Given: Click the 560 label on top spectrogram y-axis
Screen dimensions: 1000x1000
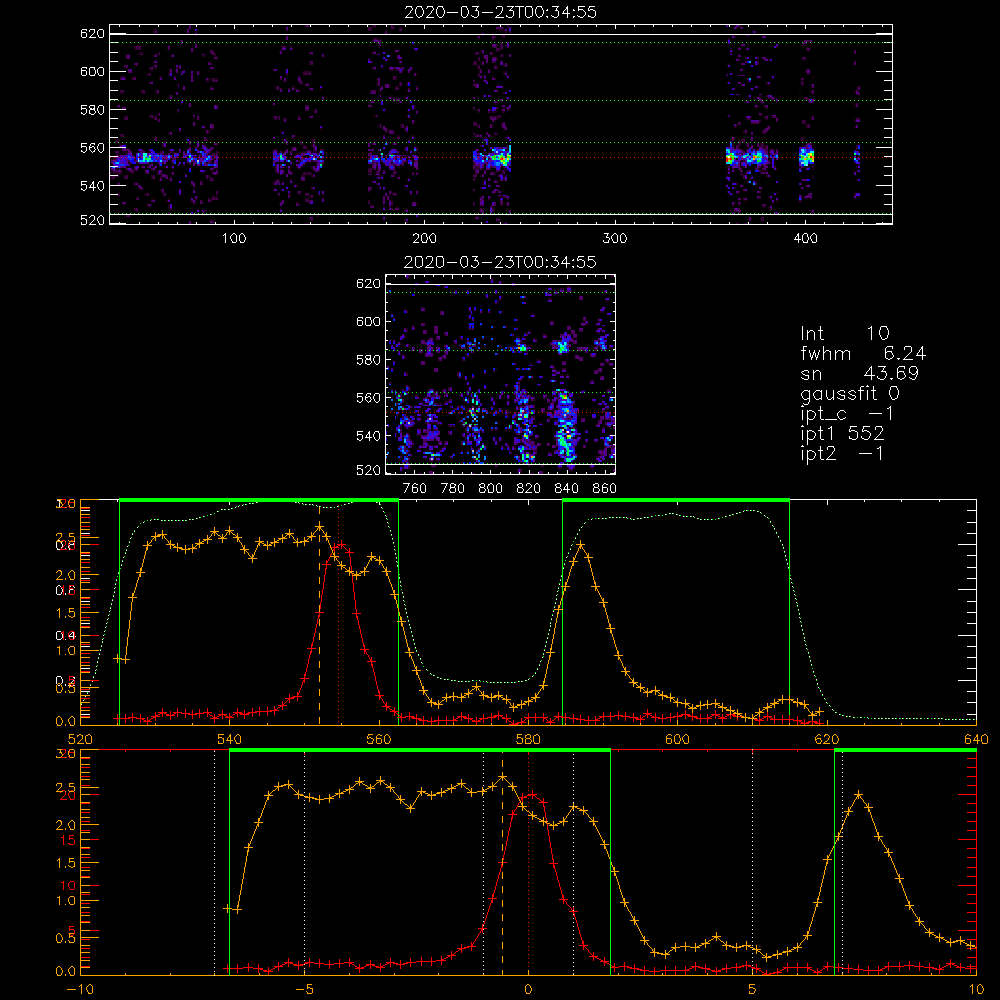Looking at the screenshot, I should [92, 147].
